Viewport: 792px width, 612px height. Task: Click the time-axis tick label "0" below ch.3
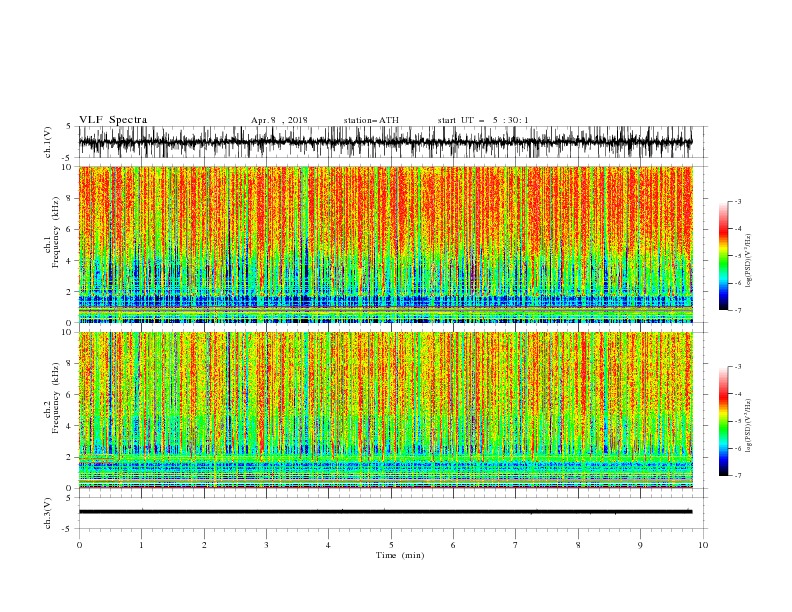click(x=79, y=545)
